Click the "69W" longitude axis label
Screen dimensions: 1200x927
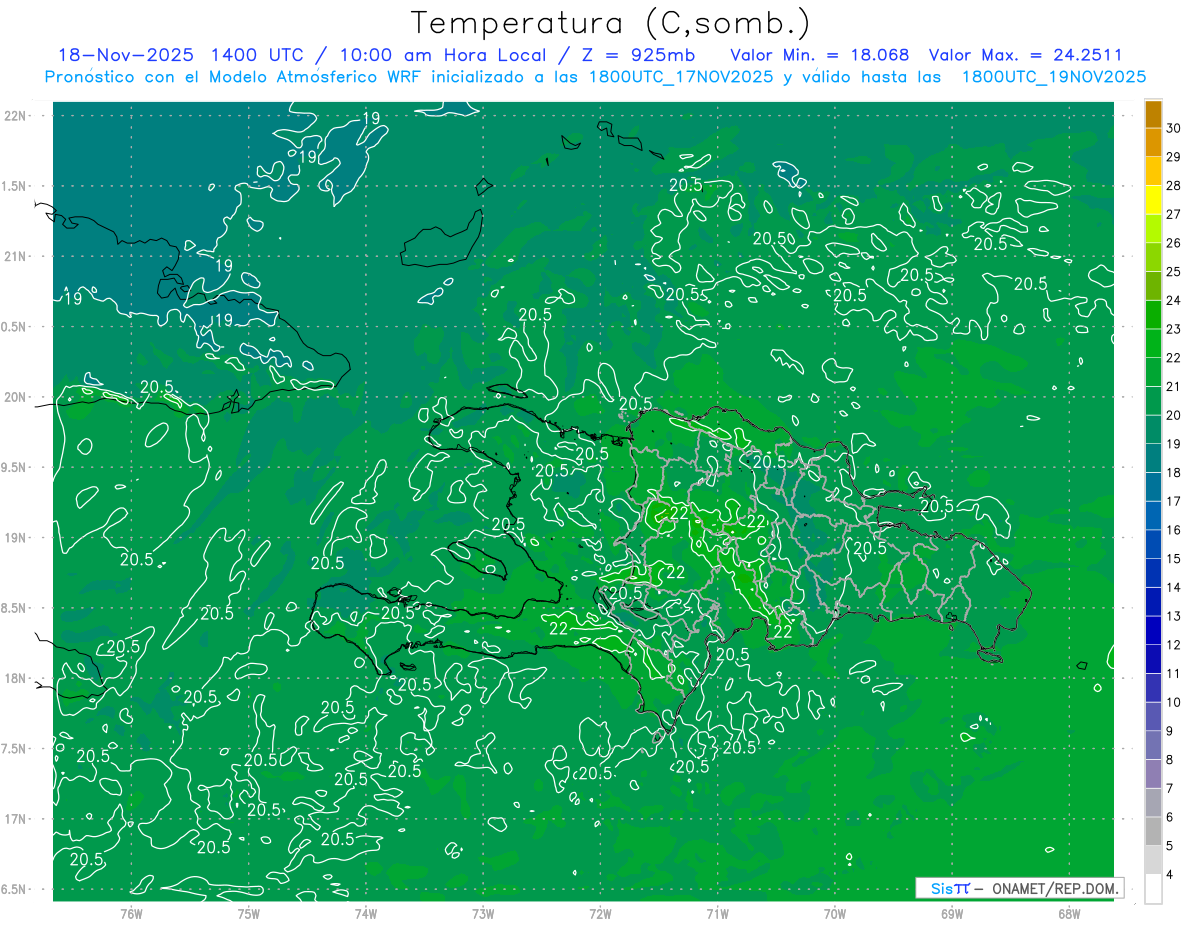(x=952, y=913)
